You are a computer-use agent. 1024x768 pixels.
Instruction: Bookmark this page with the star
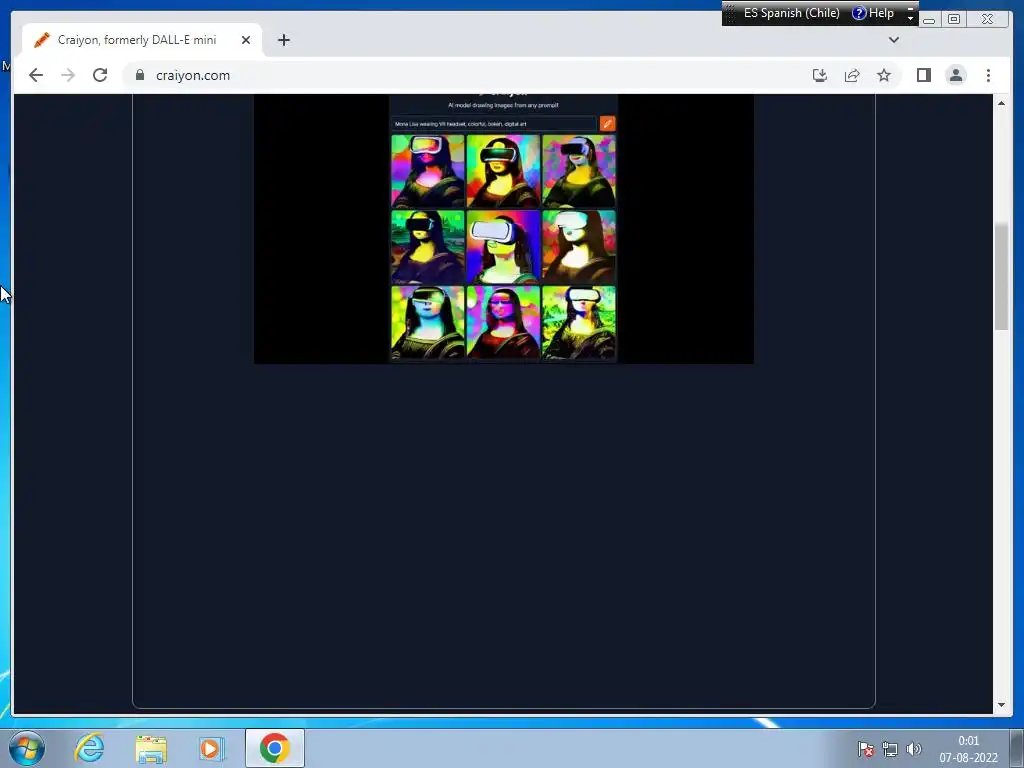point(884,75)
